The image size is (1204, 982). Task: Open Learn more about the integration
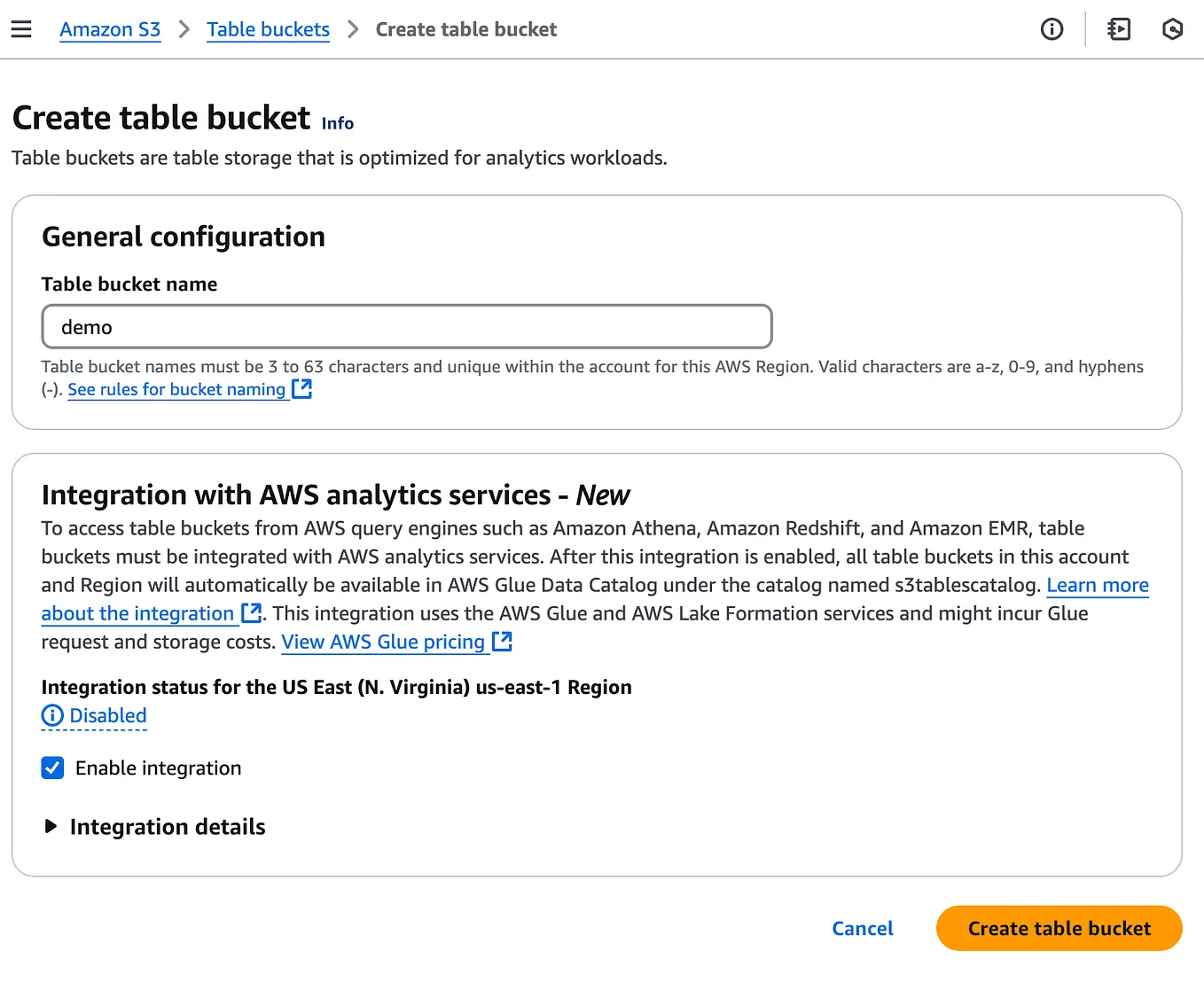[1098, 585]
